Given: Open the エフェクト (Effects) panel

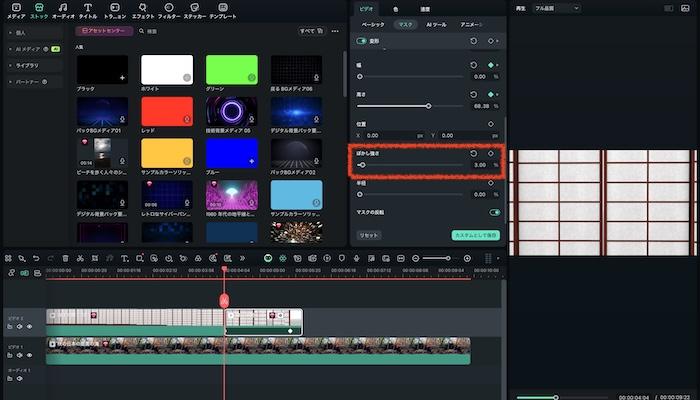Looking at the screenshot, I should click(143, 10).
